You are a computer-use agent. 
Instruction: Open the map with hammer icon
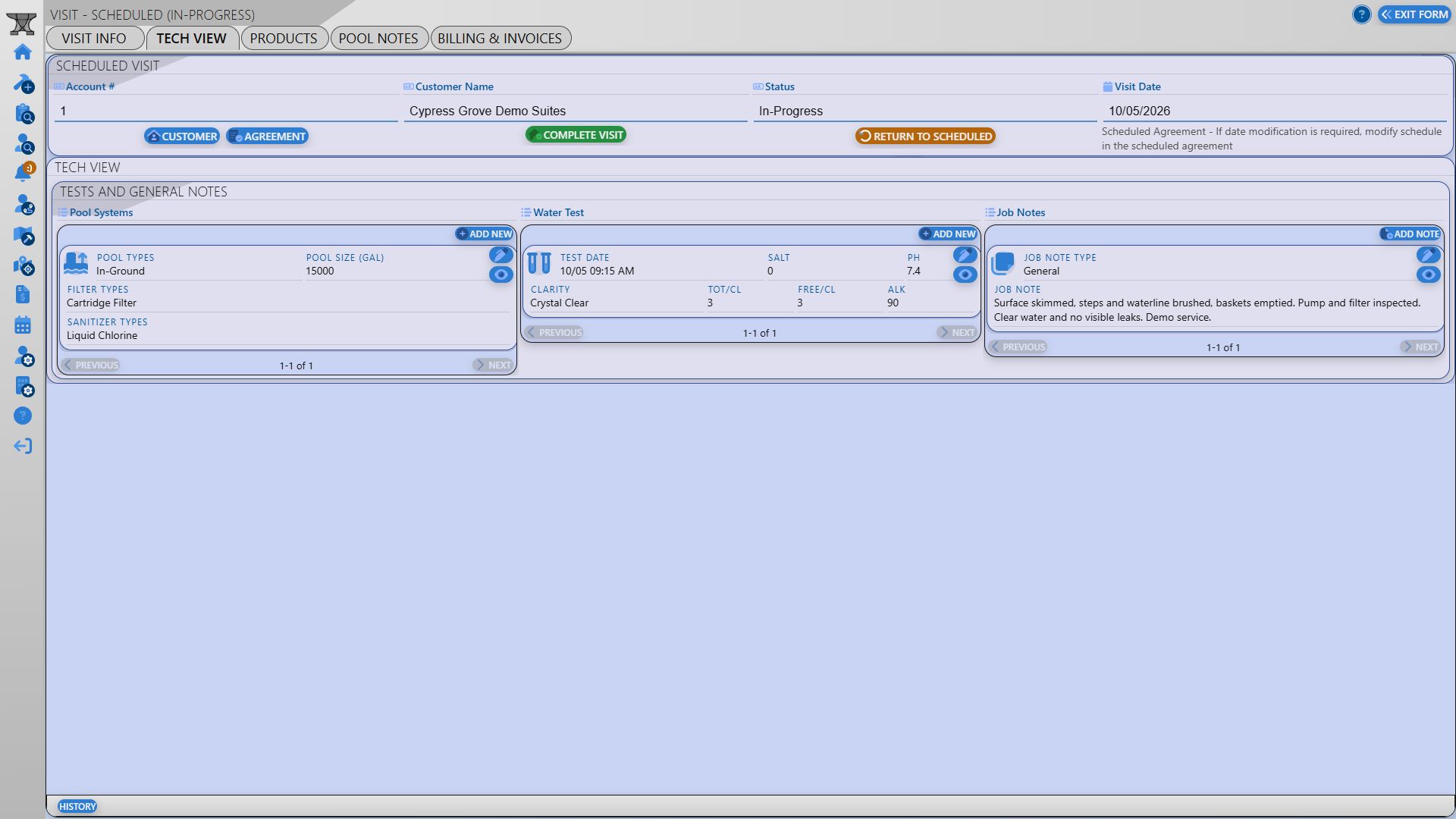23,234
